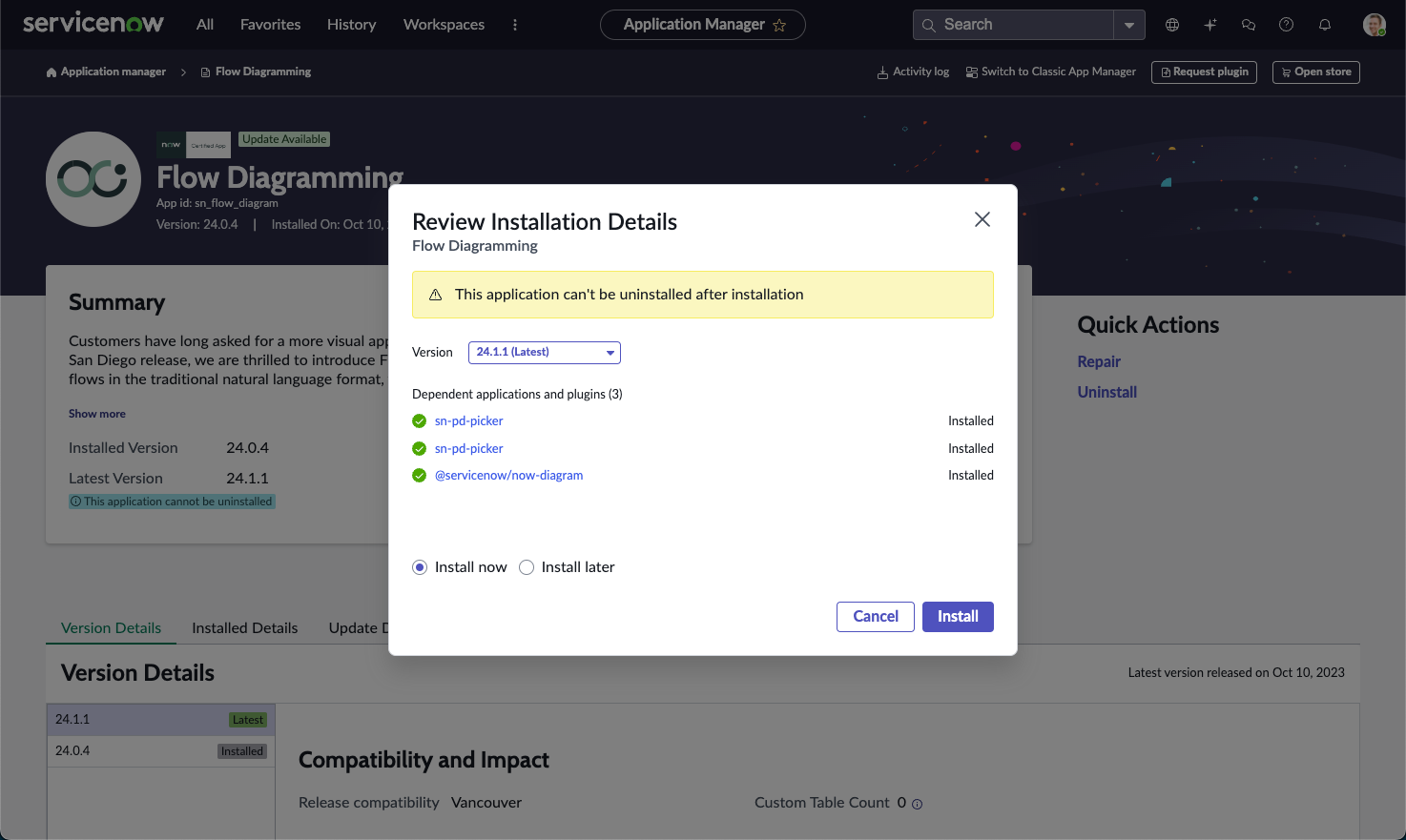Click the 'Dependent applications and plugins (3)' label

(x=517, y=395)
